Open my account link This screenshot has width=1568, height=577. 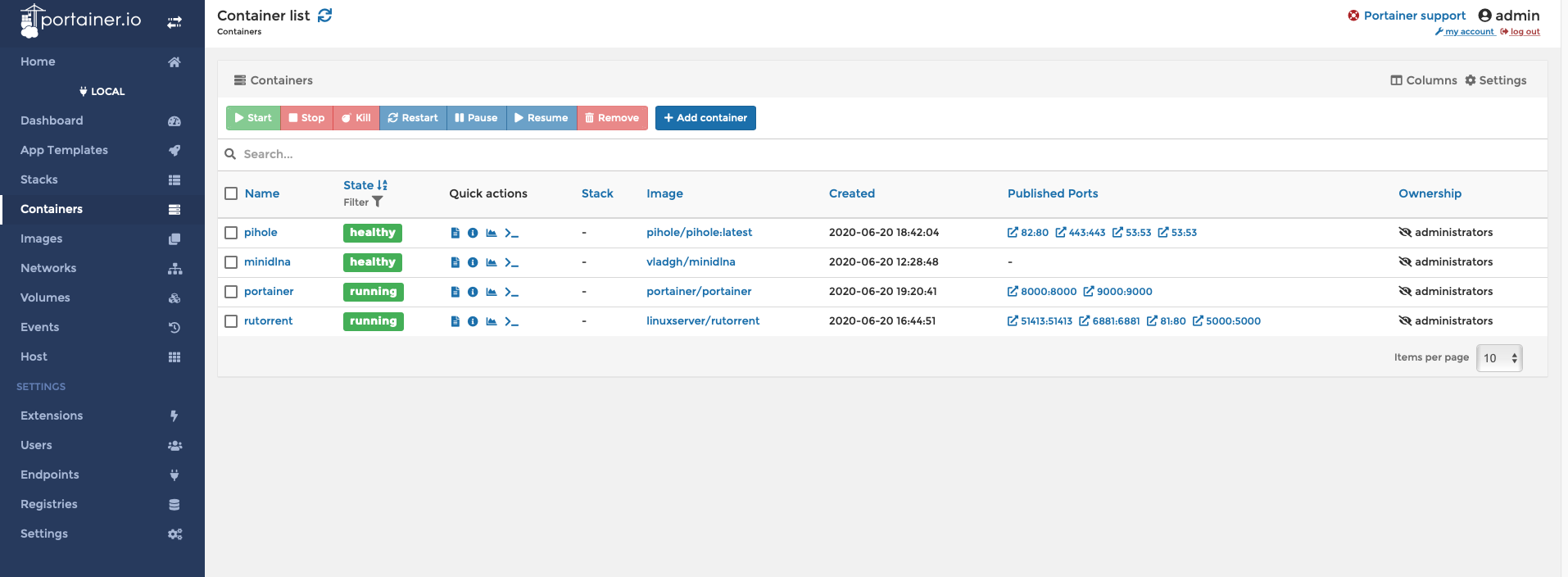pos(1465,32)
